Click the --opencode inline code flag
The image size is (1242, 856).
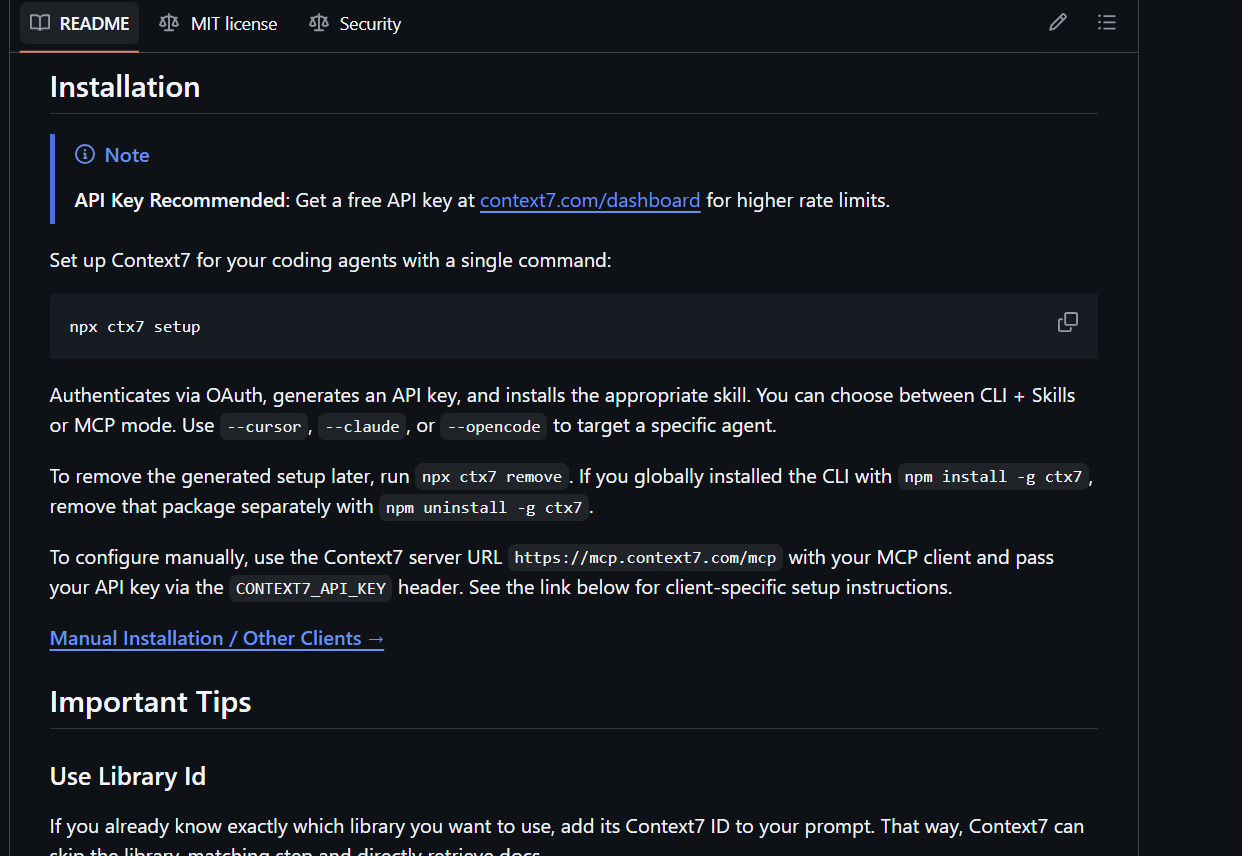coord(494,426)
